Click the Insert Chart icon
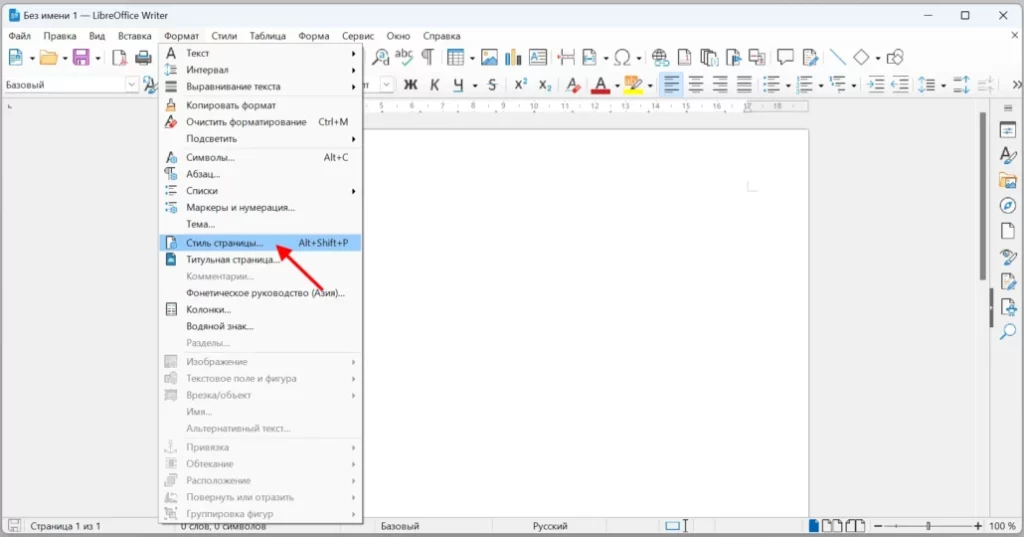This screenshot has height=537, width=1024. pos(513,57)
